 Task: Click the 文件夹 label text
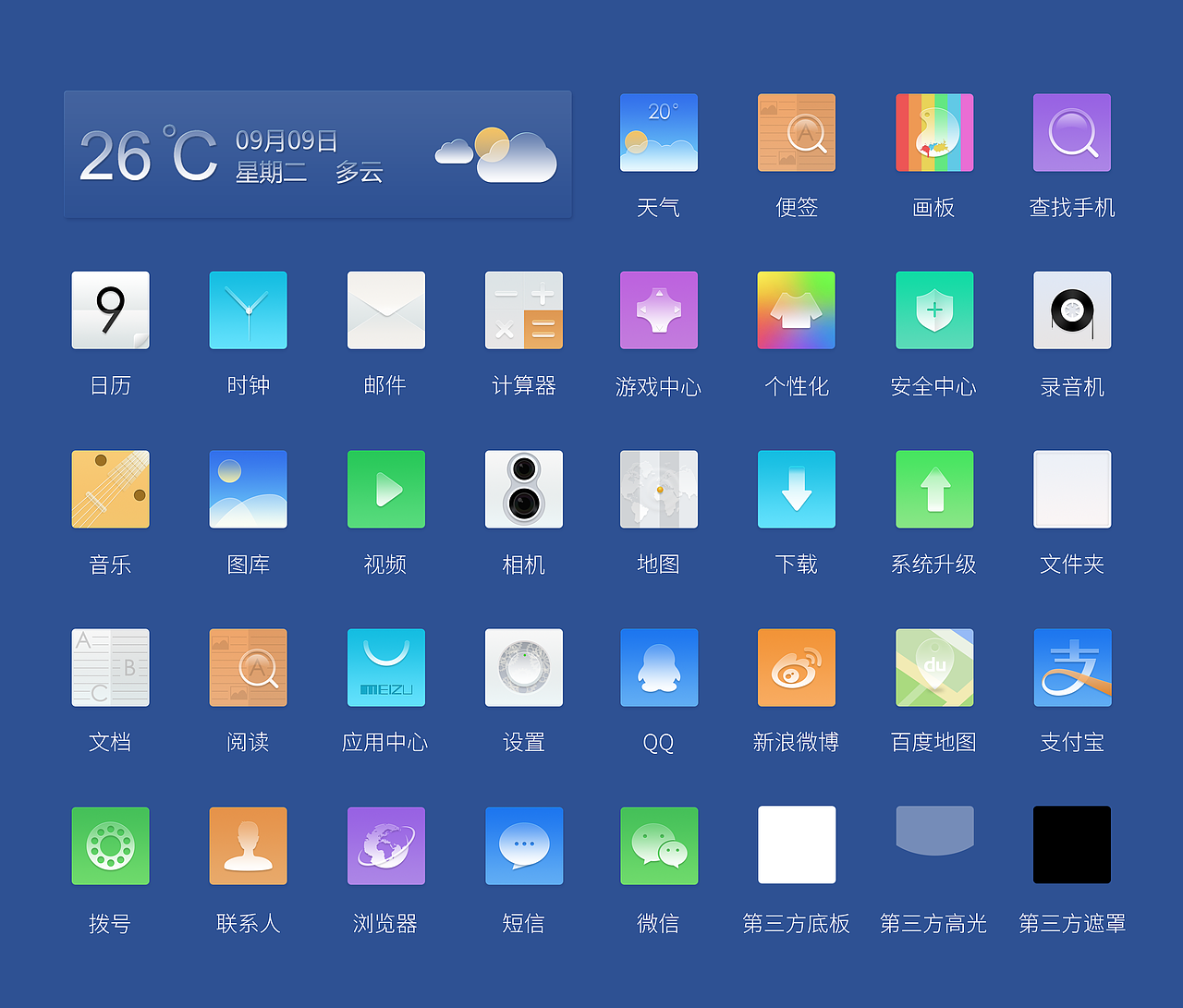(x=1072, y=565)
